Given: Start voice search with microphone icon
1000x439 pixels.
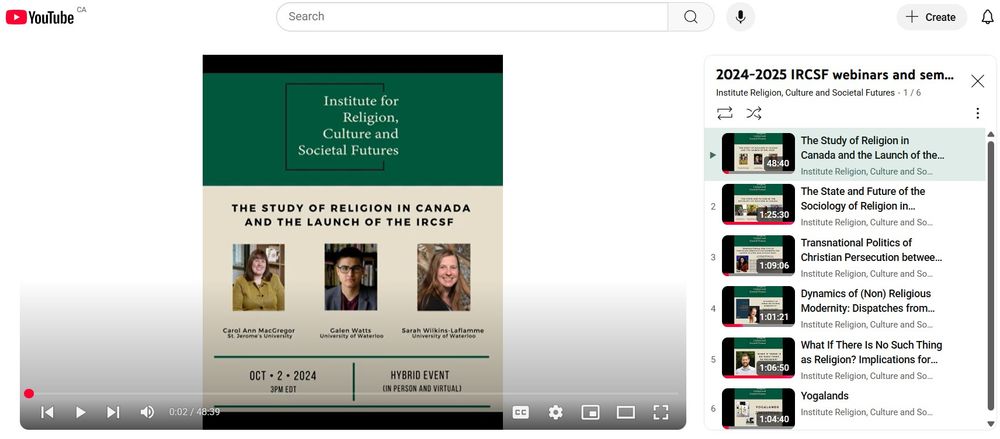Looking at the screenshot, I should point(740,17).
